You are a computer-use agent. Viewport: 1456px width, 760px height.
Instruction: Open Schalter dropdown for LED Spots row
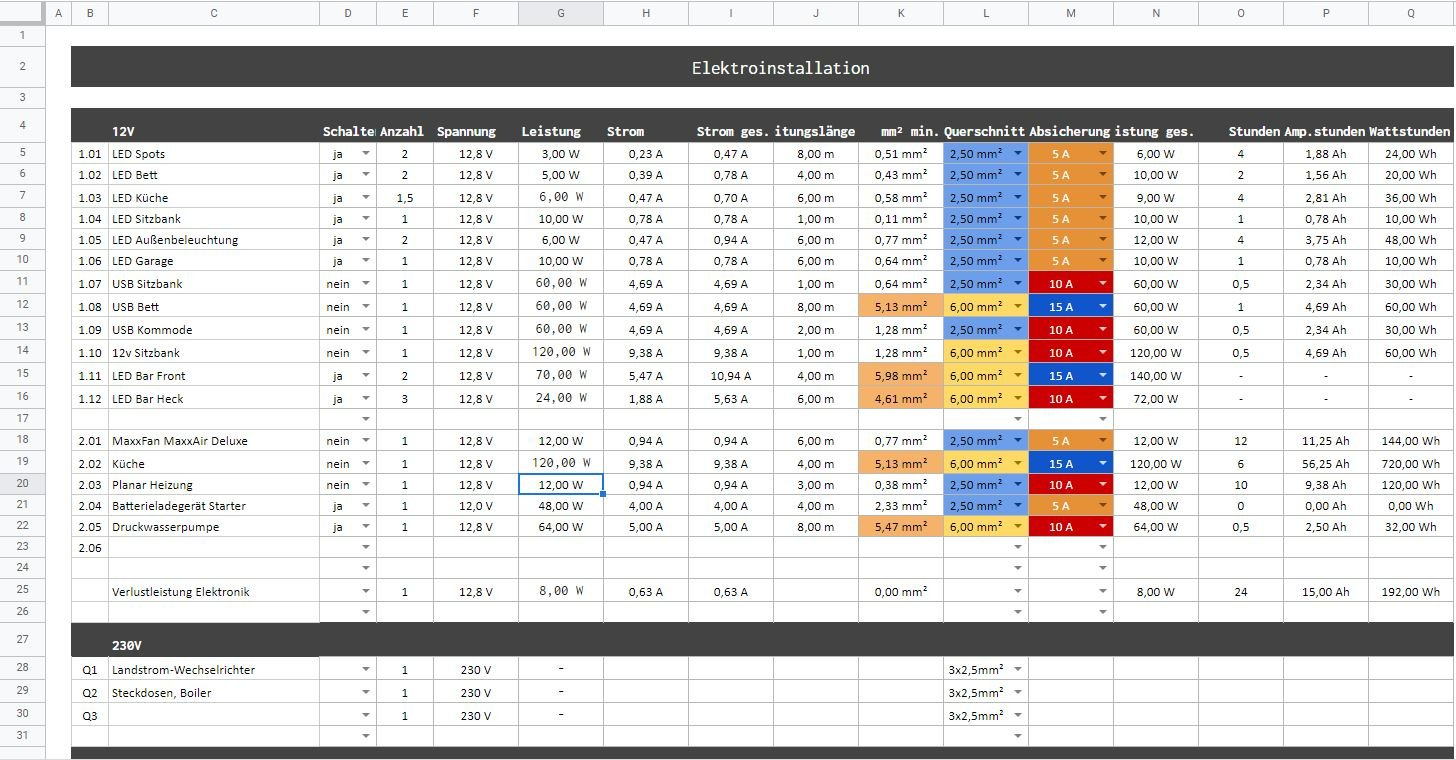(366, 154)
